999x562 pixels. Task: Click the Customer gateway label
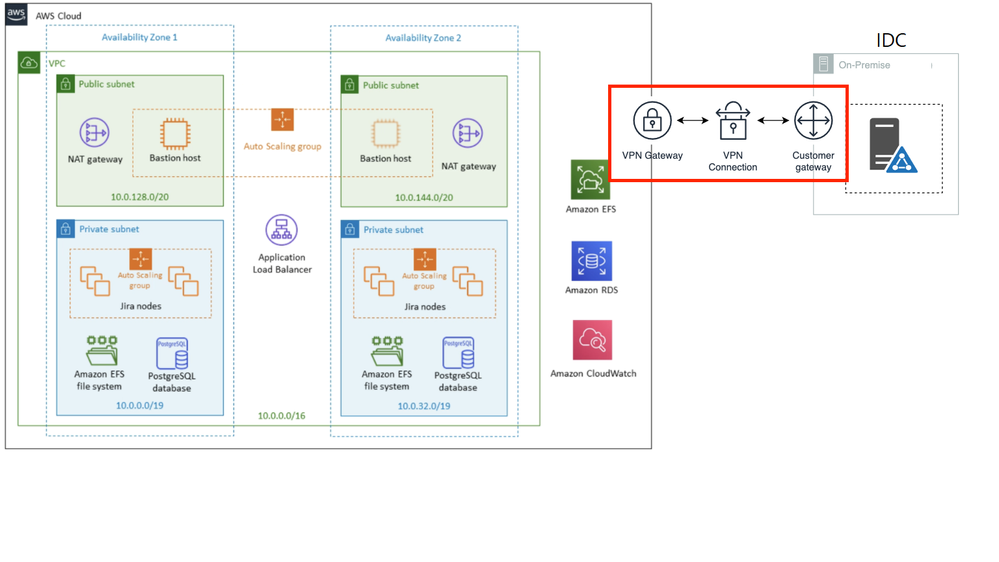click(x=813, y=161)
